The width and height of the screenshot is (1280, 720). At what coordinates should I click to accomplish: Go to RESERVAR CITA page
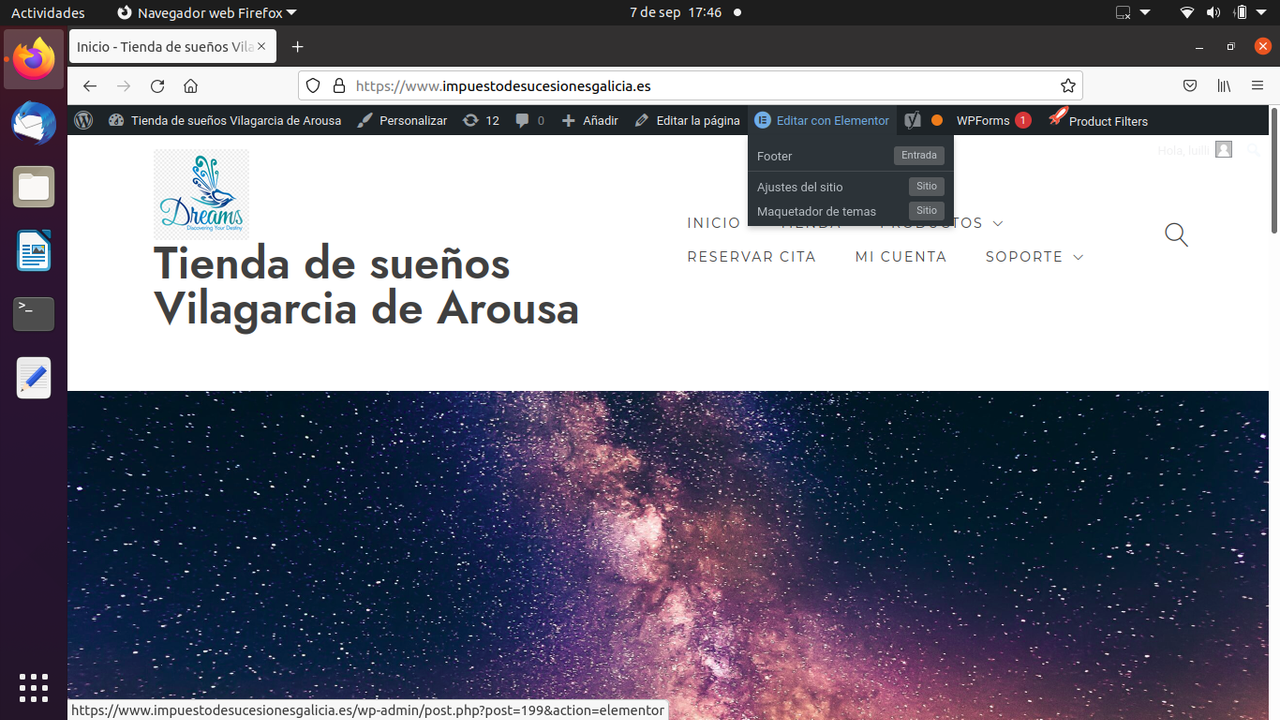click(752, 257)
